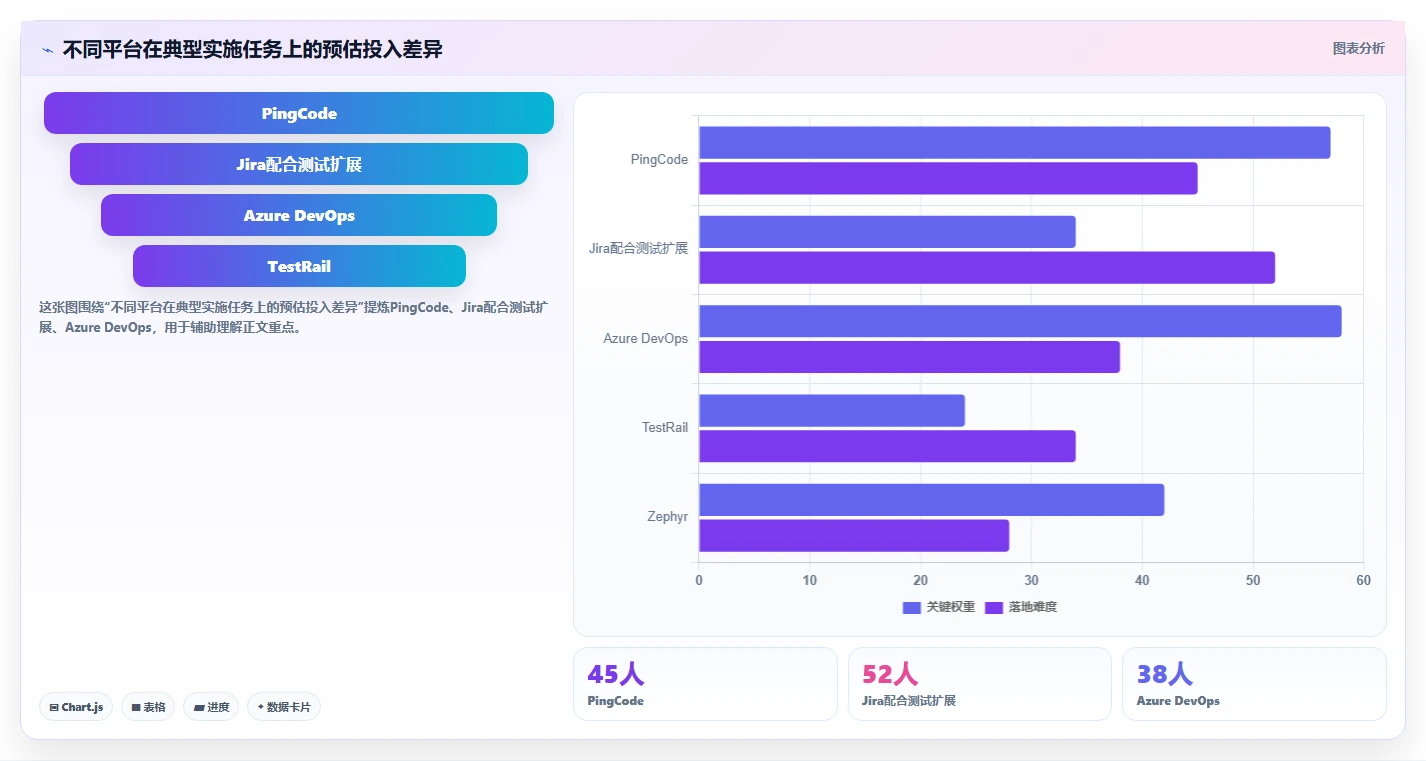Click the TestRail 落地难度 chart bar

click(x=887, y=446)
